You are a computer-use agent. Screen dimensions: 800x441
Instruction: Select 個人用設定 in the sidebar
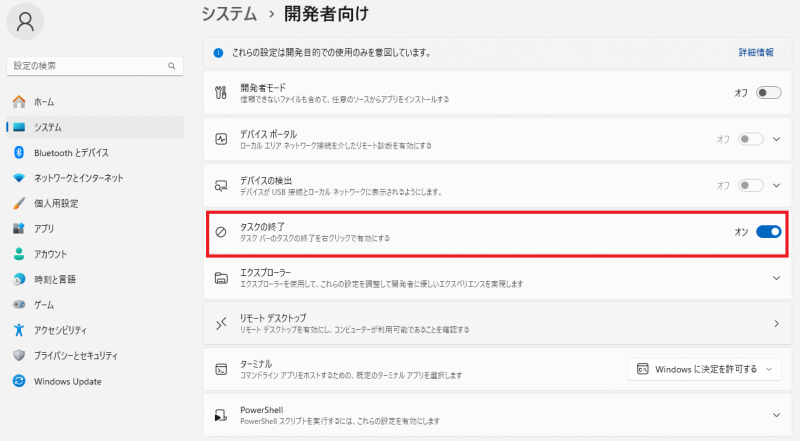[56, 203]
